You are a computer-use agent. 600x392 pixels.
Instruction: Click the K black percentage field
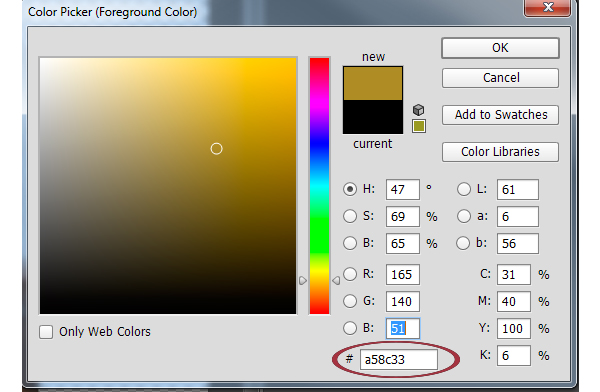coord(514,356)
